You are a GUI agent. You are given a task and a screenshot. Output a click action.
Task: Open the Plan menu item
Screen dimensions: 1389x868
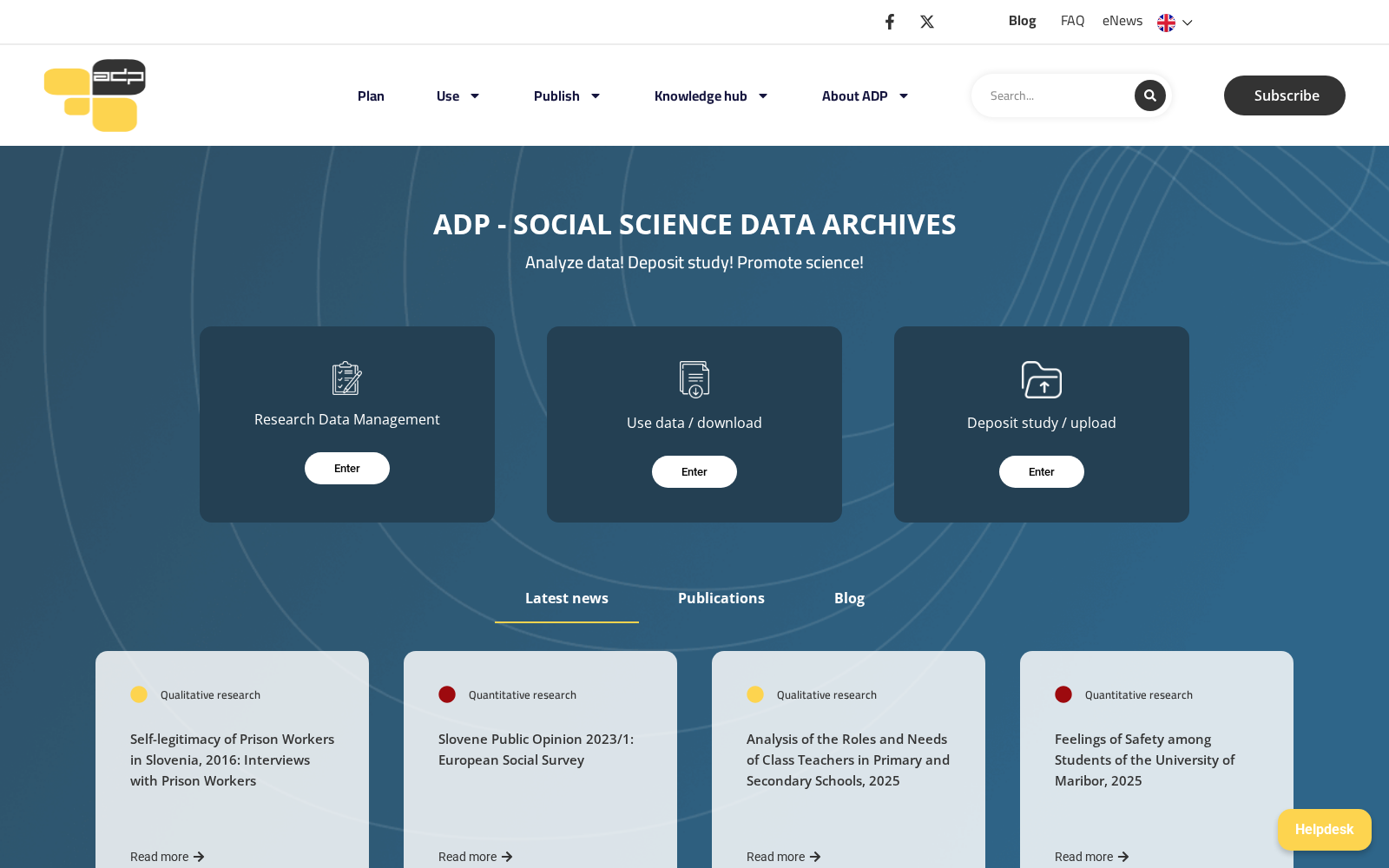click(371, 96)
